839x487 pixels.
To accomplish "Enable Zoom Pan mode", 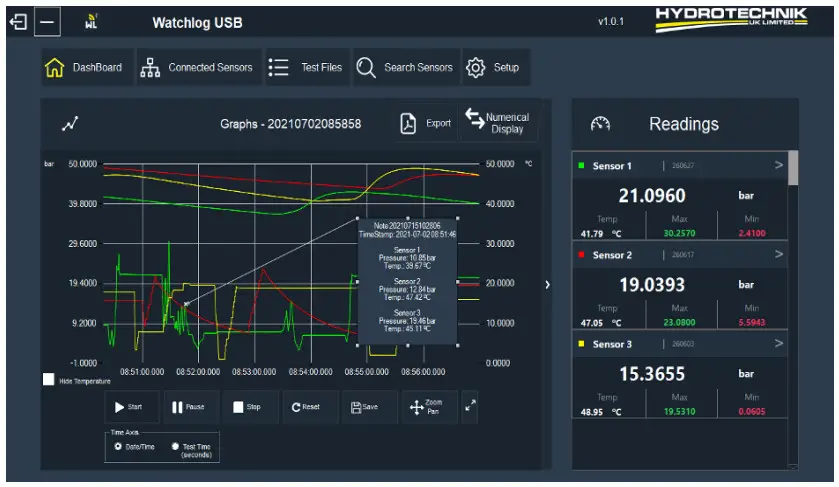I will pos(429,407).
